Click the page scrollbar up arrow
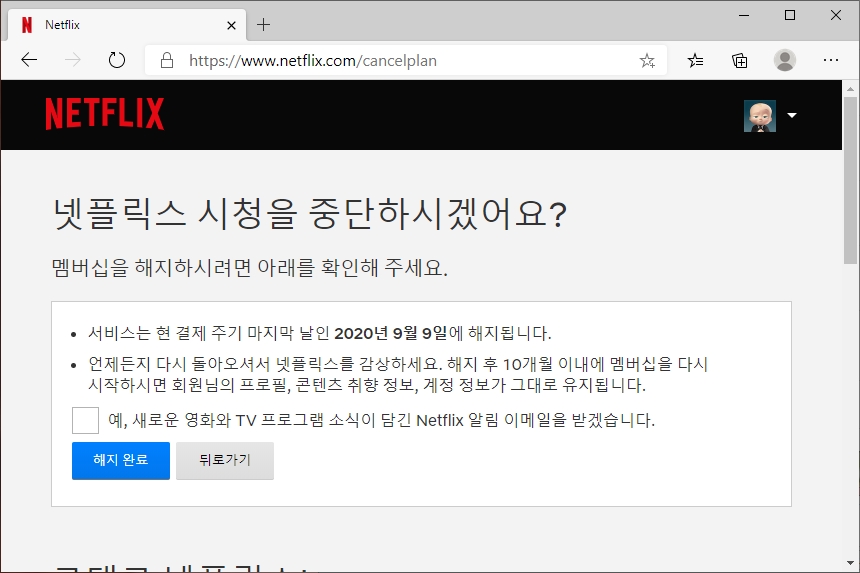860x573 pixels. pyautogui.click(x=851, y=88)
